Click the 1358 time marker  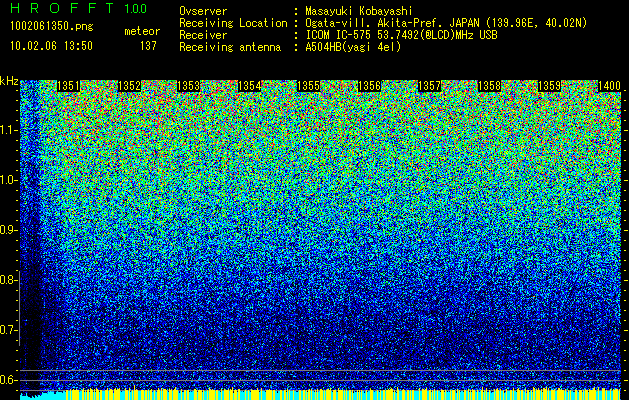[489, 86]
